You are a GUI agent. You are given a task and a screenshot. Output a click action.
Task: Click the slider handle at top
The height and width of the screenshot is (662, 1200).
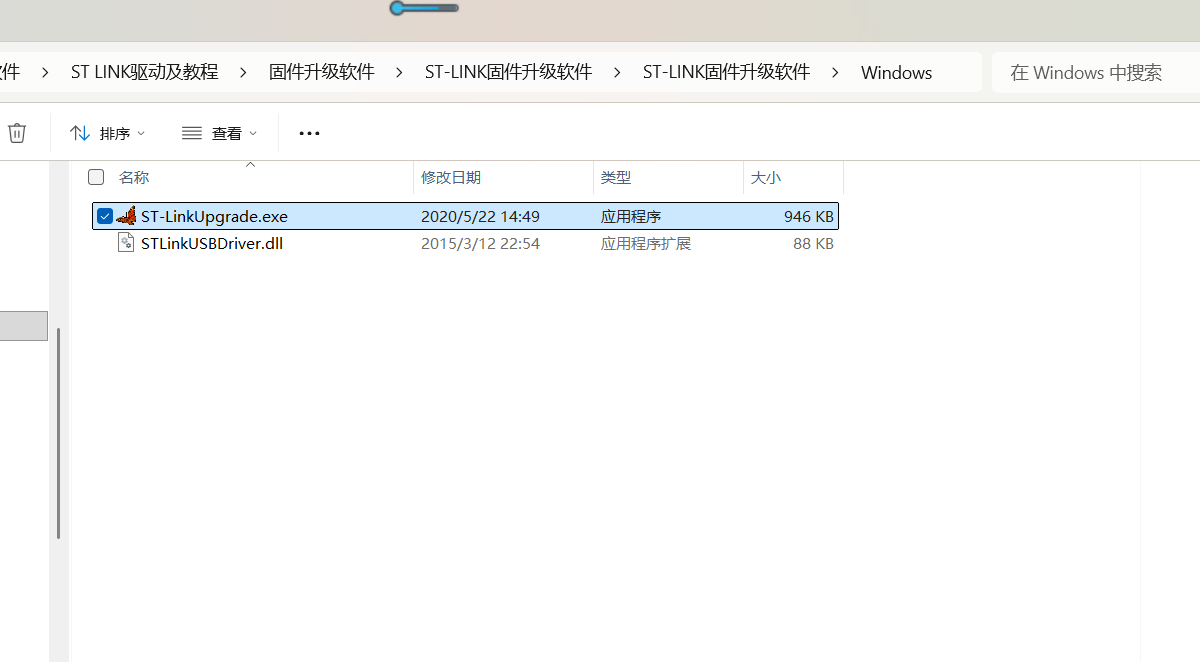(x=398, y=8)
